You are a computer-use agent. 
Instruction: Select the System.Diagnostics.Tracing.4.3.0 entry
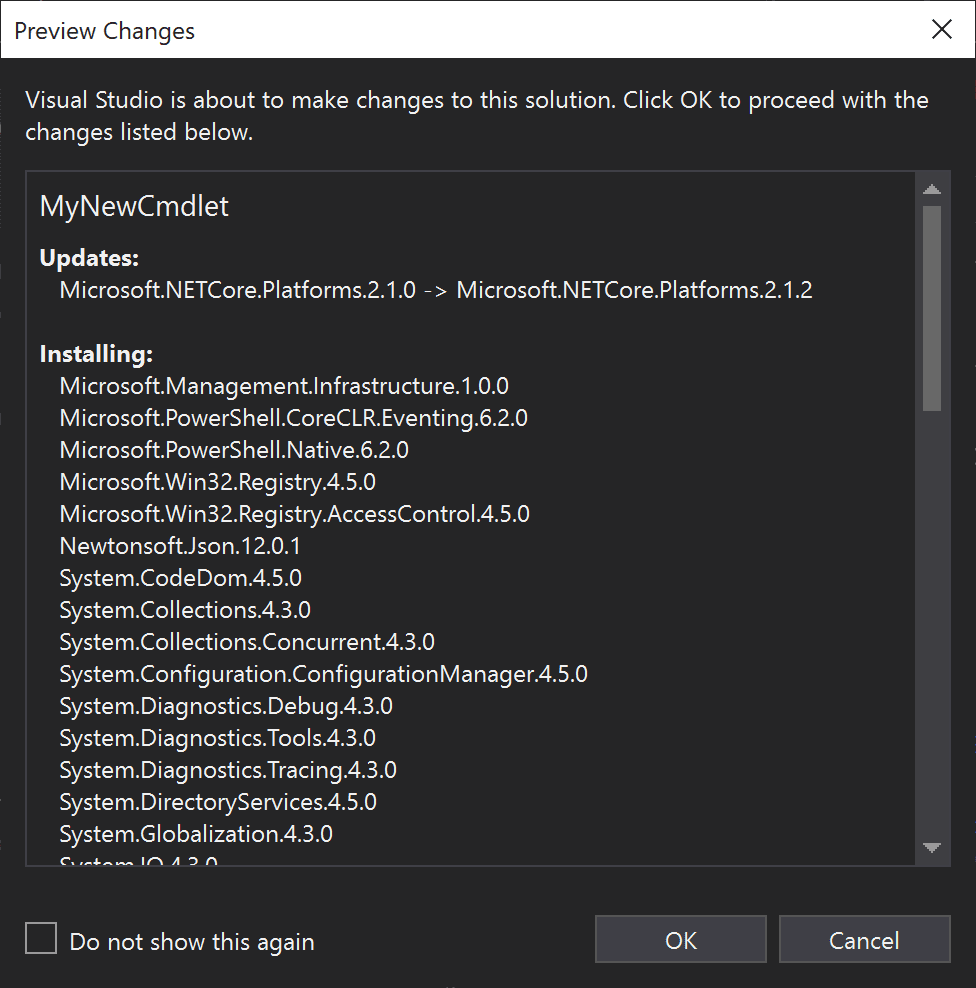pos(228,770)
